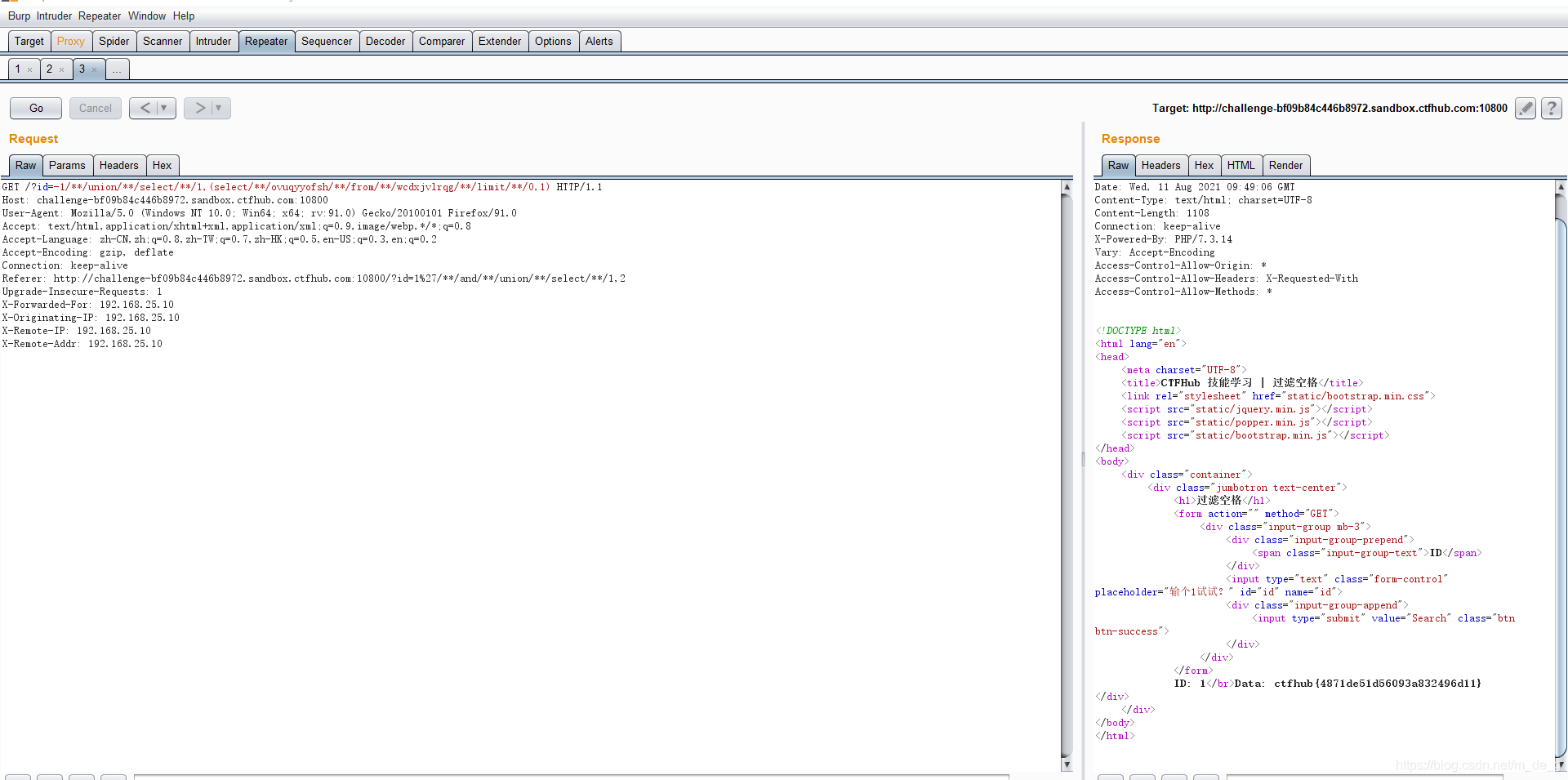Open the Intruder menu in menu bar

click(54, 16)
